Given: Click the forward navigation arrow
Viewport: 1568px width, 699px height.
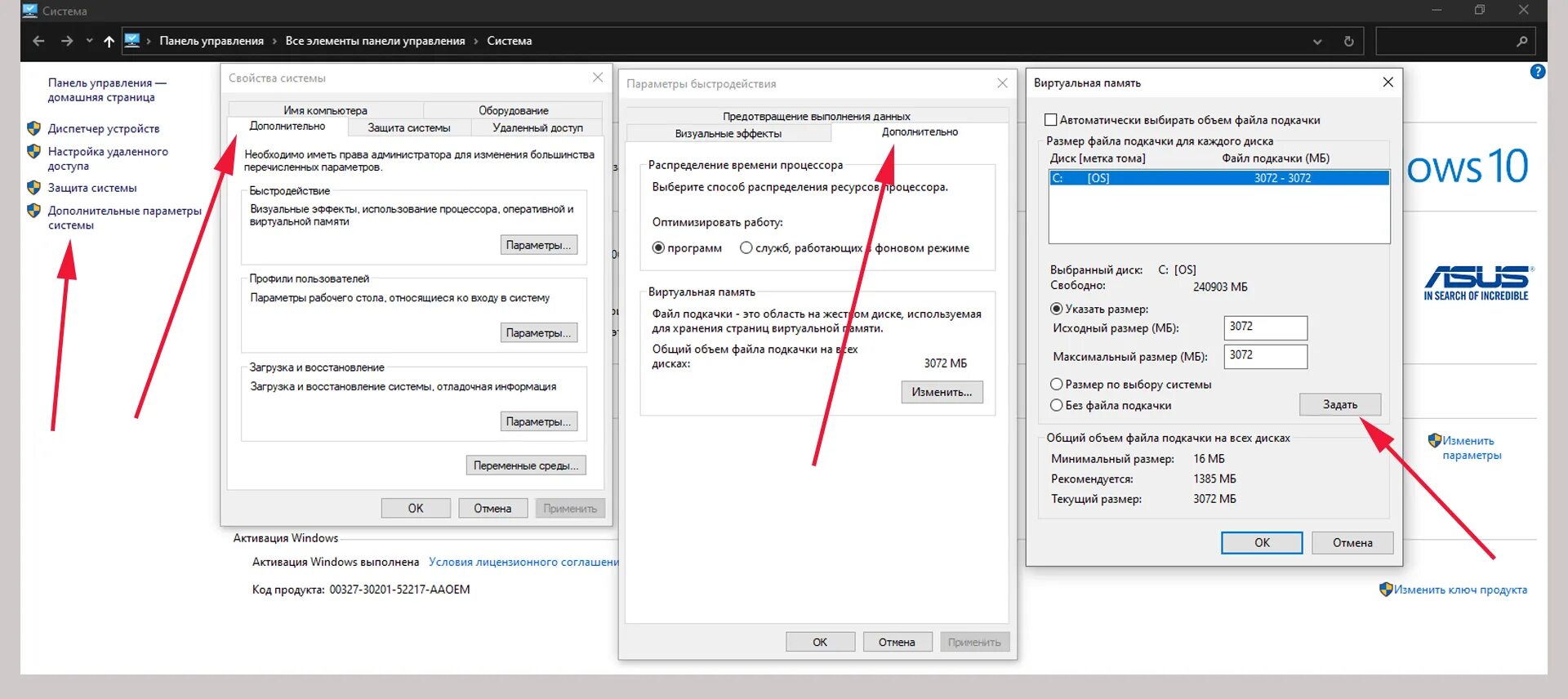Looking at the screenshot, I should [67, 41].
